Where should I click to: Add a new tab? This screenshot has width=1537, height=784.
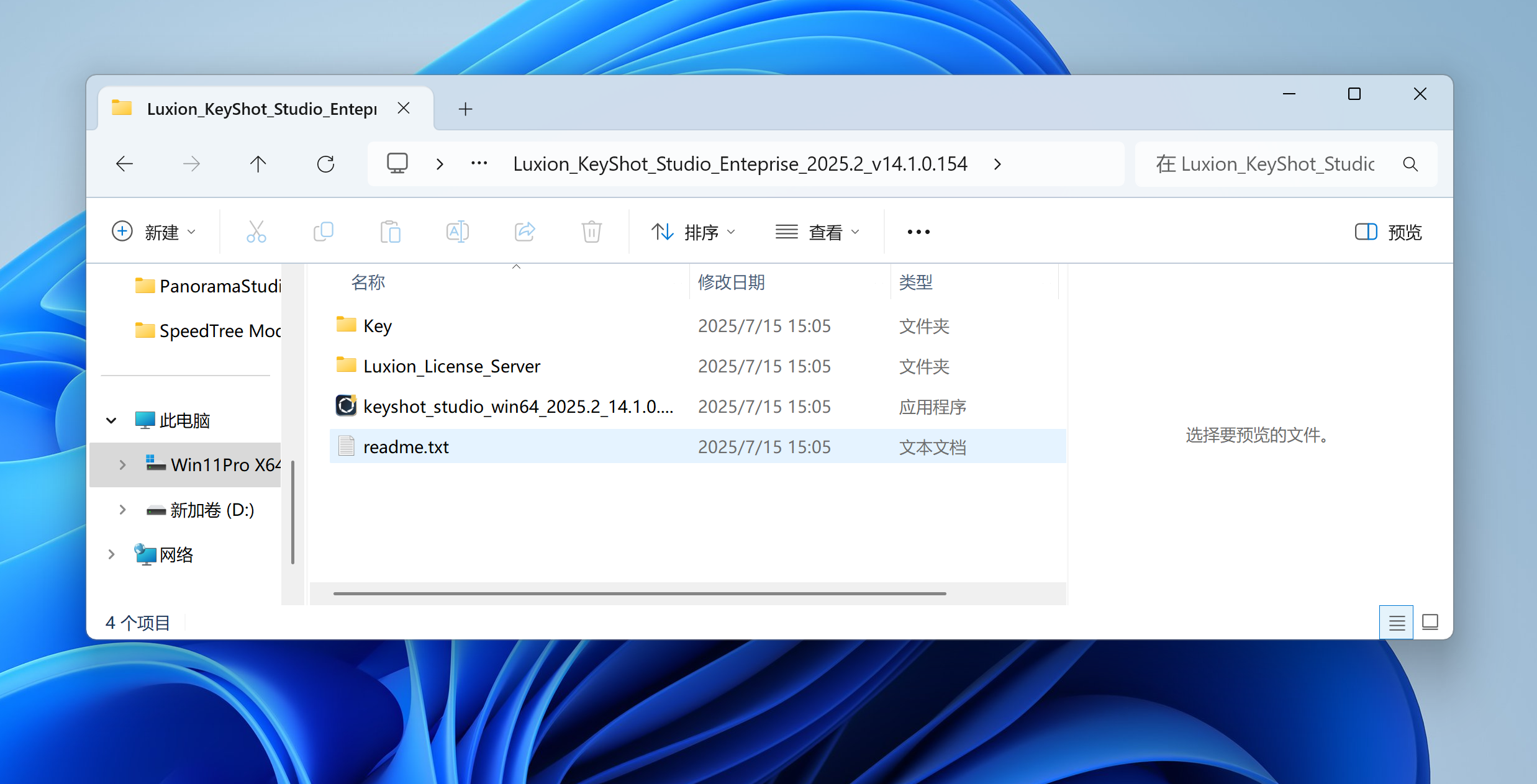465,109
